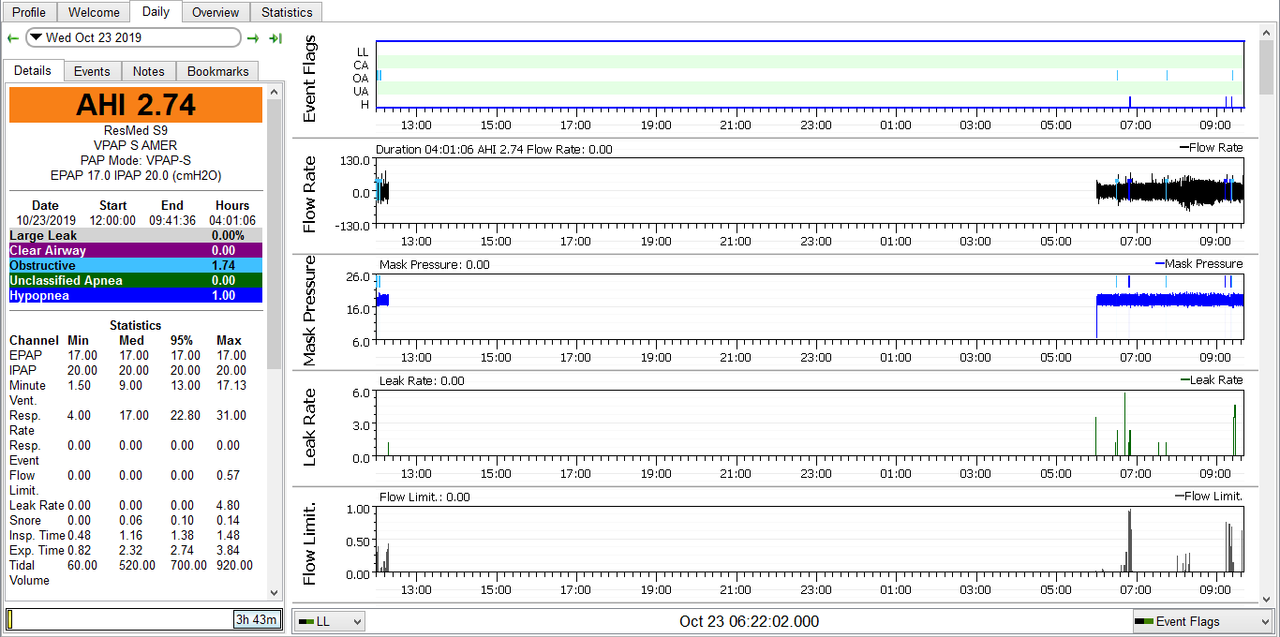1280x637 pixels.
Task: Click the Mask Pressure graph vertical title
Action: pos(310,310)
